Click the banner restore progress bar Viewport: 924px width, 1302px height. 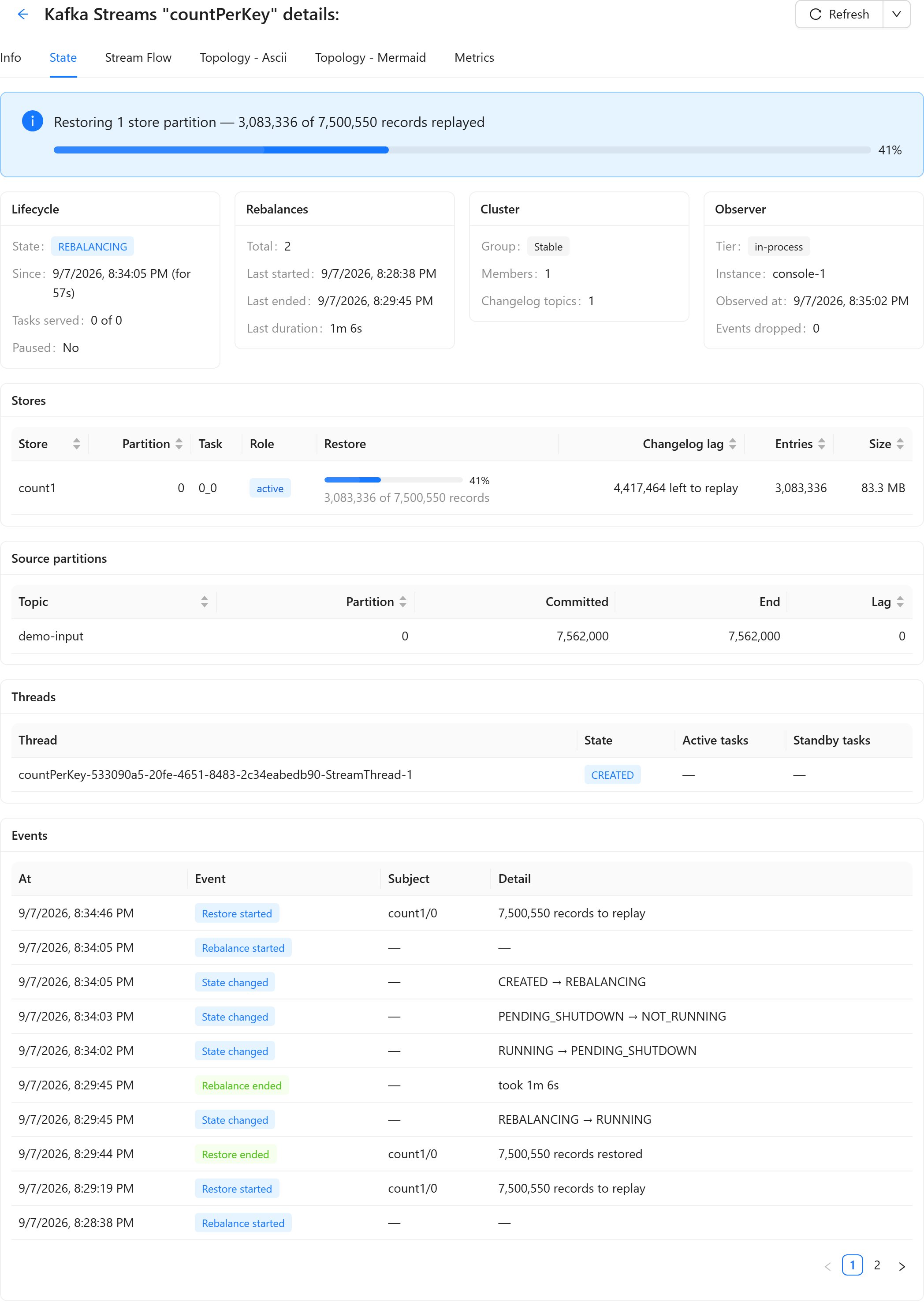coord(462,150)
